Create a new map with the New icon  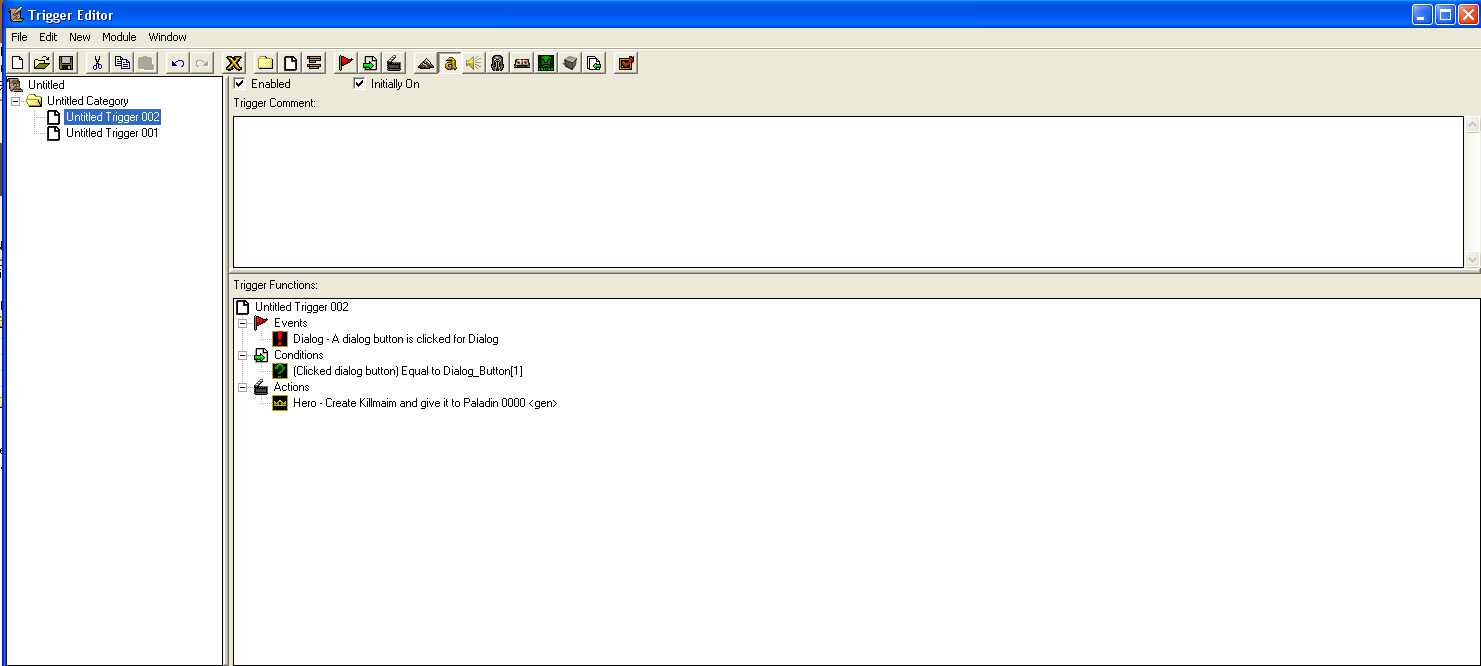pos(17,63)
